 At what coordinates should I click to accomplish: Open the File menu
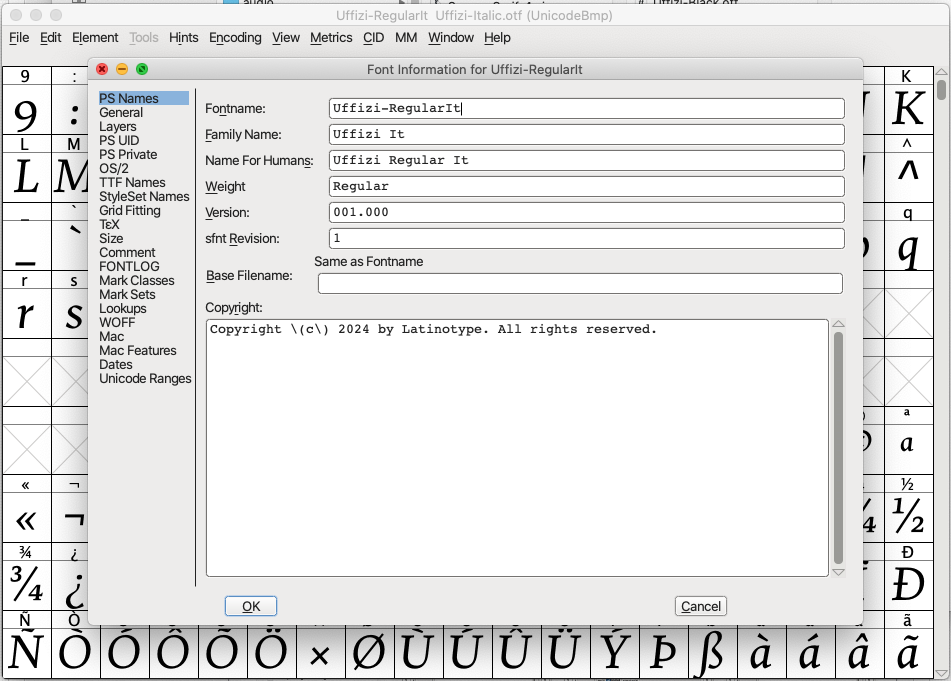pos(19,38)
